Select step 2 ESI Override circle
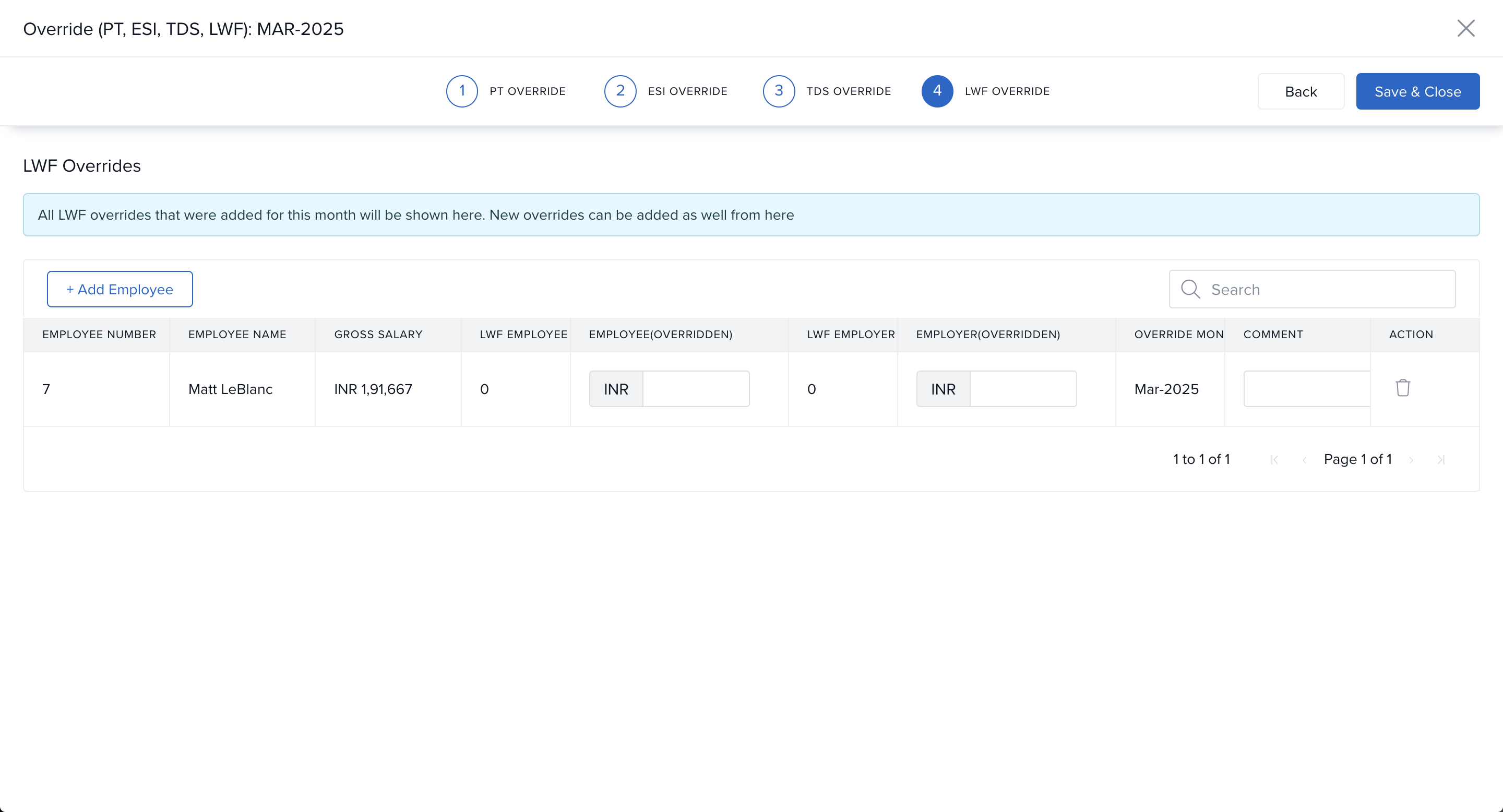The image size is (1503, 812). (x=619, y=91)
